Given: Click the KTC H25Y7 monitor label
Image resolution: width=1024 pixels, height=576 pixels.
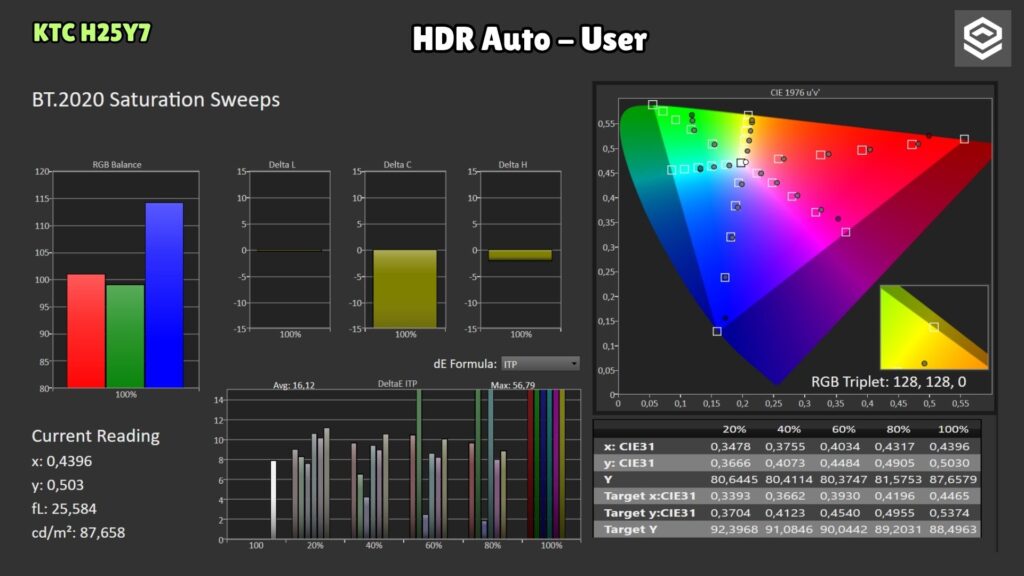Looking at the screenshot, I should [92, 33].
